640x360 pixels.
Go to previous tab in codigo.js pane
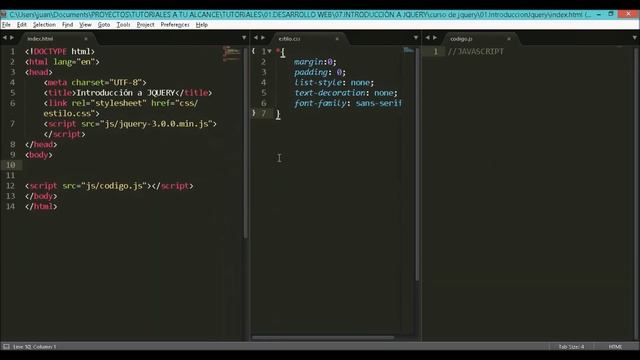pyautogui.click(x=428, y=38)
